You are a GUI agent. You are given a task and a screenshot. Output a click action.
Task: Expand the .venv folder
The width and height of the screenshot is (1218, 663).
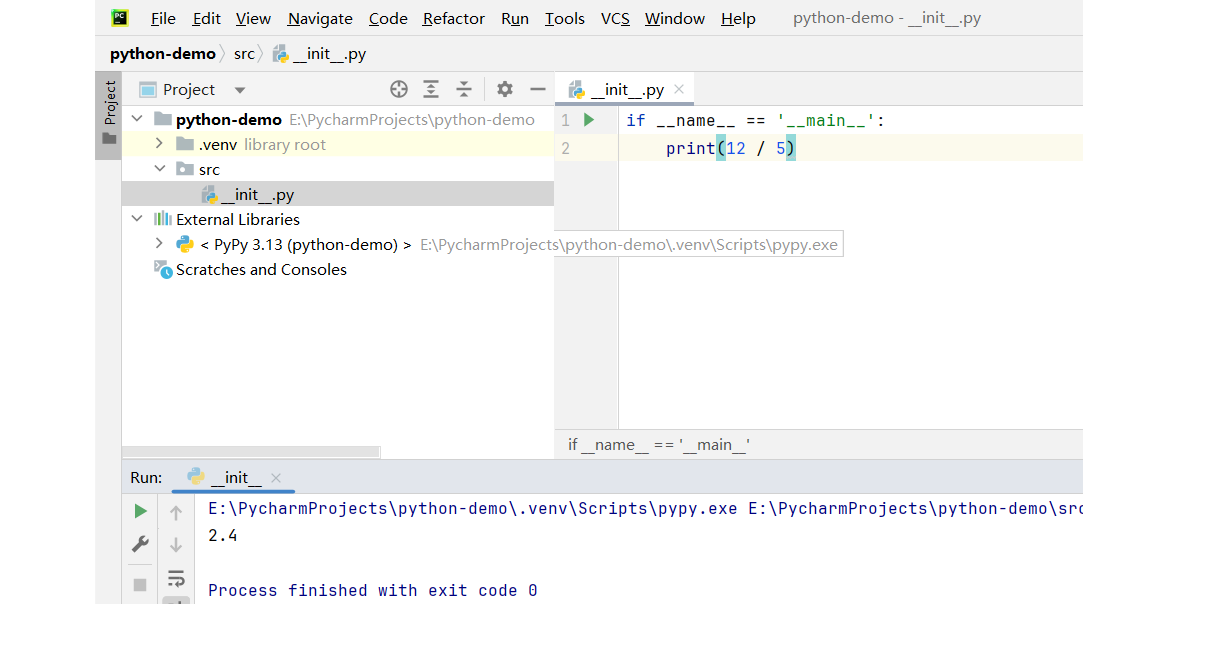[x=158, y=144]
